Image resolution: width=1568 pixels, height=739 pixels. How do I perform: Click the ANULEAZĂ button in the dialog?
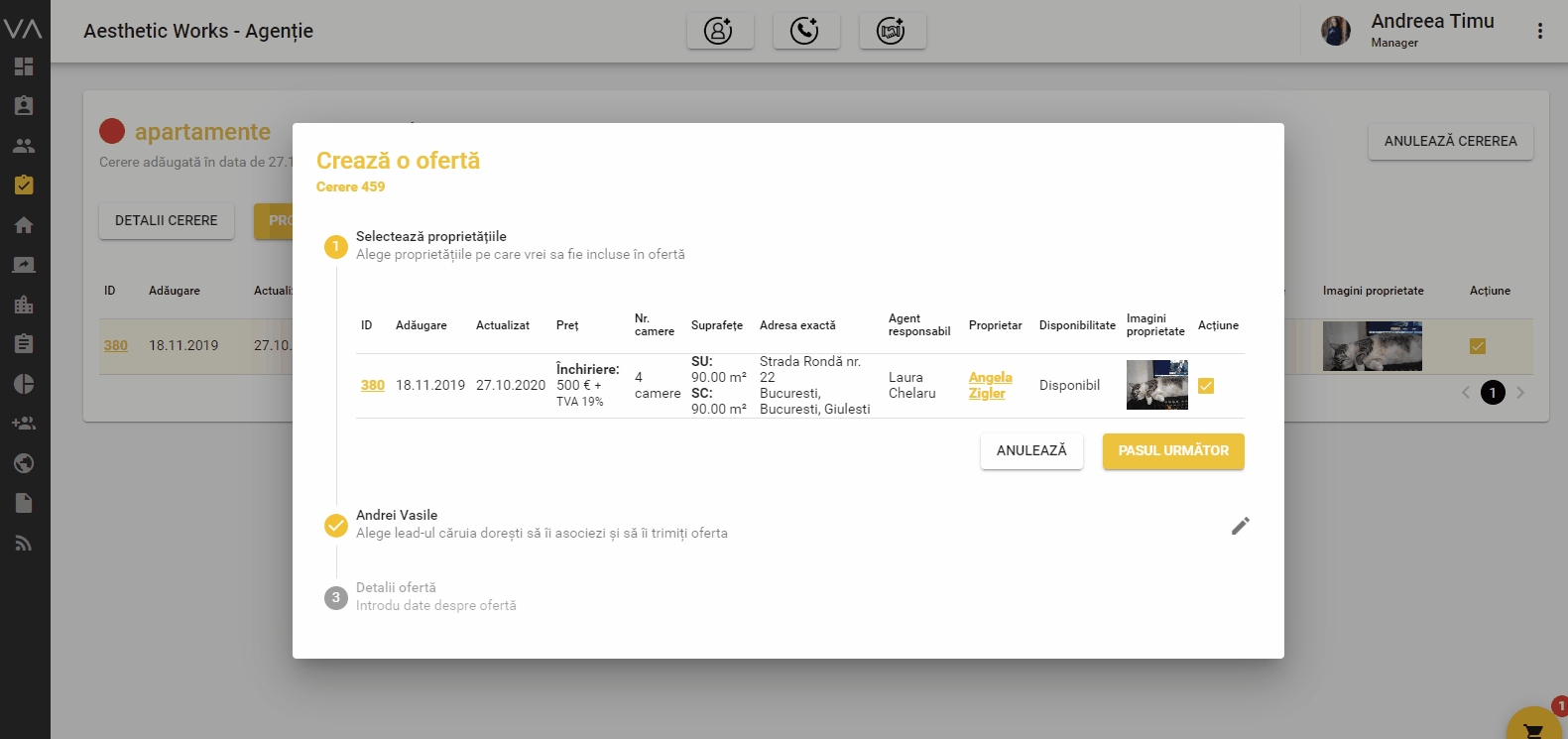[x=1031, y=451]
